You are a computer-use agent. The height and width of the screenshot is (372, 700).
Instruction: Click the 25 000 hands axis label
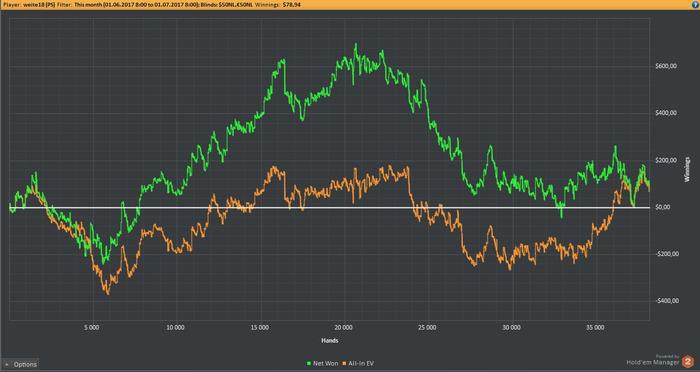pyautogui.click(x=427, y=328)
